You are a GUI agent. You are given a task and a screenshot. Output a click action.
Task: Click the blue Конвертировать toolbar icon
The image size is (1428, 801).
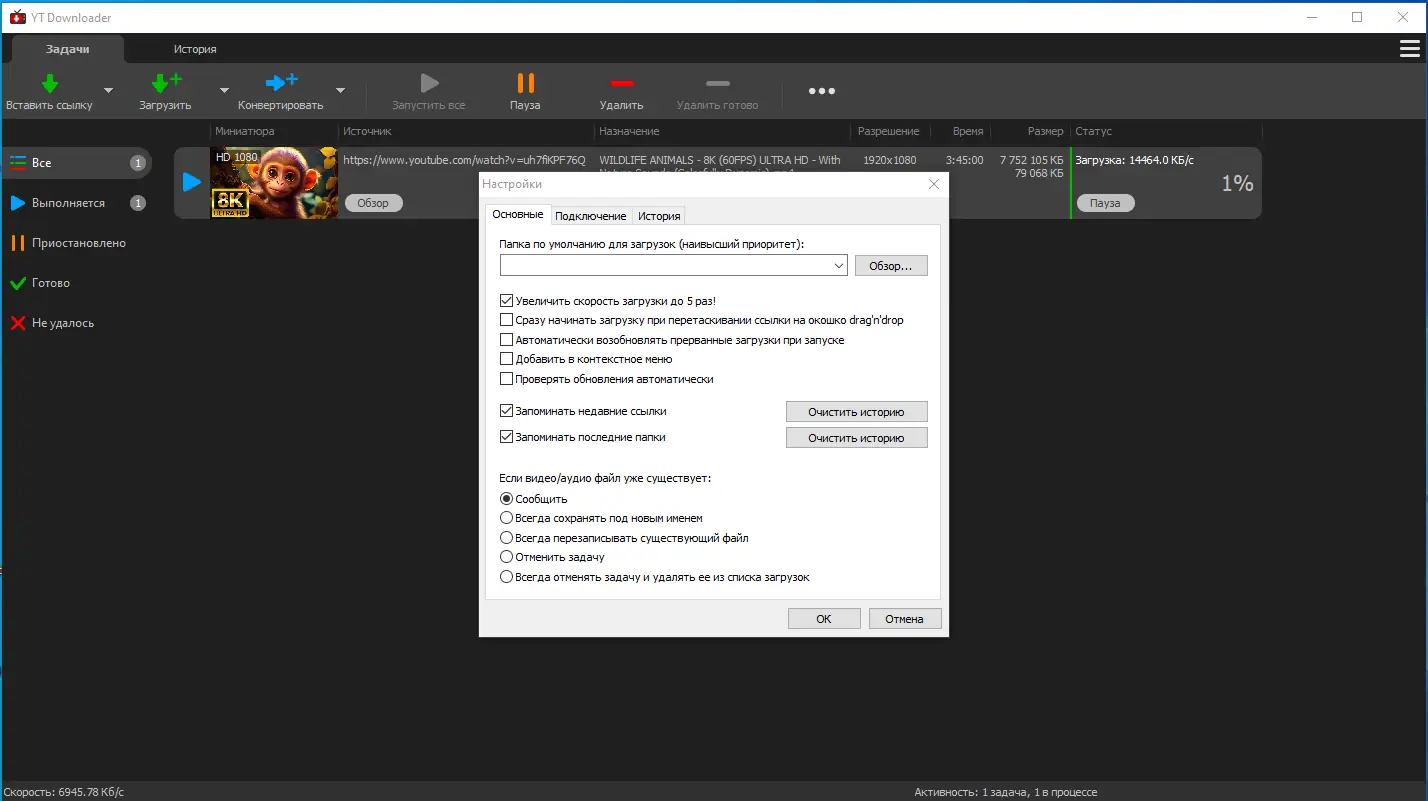coord(281,84)
